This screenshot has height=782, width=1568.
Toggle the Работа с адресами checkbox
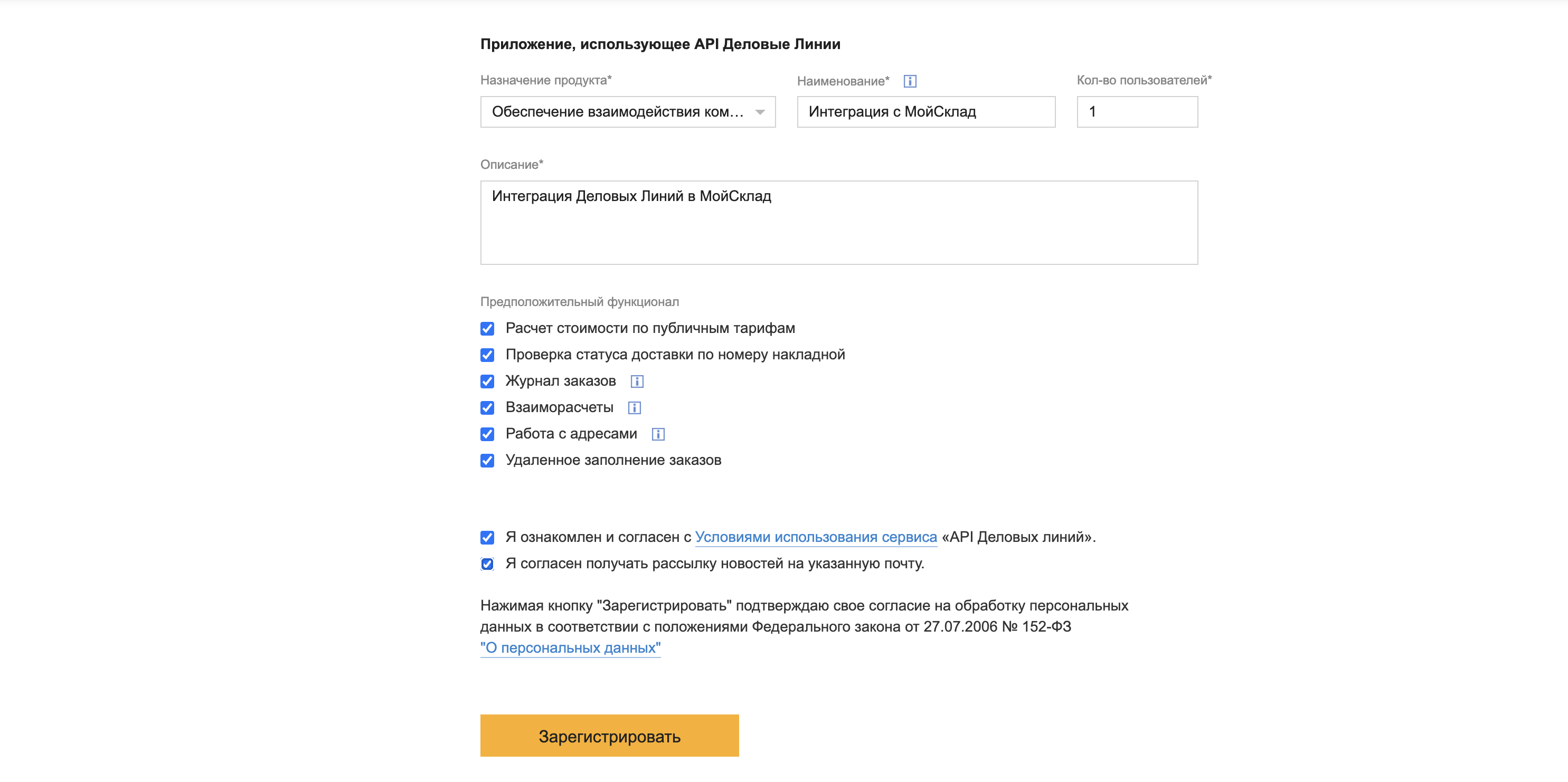(x=487, y=434)
